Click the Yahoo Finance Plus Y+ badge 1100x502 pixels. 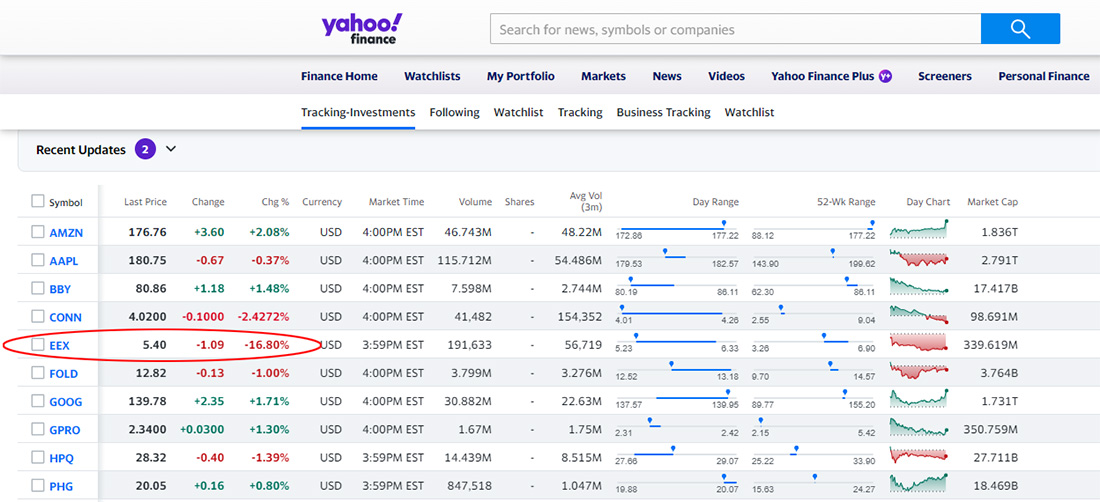pyautogui.click(x=885, y=76)
